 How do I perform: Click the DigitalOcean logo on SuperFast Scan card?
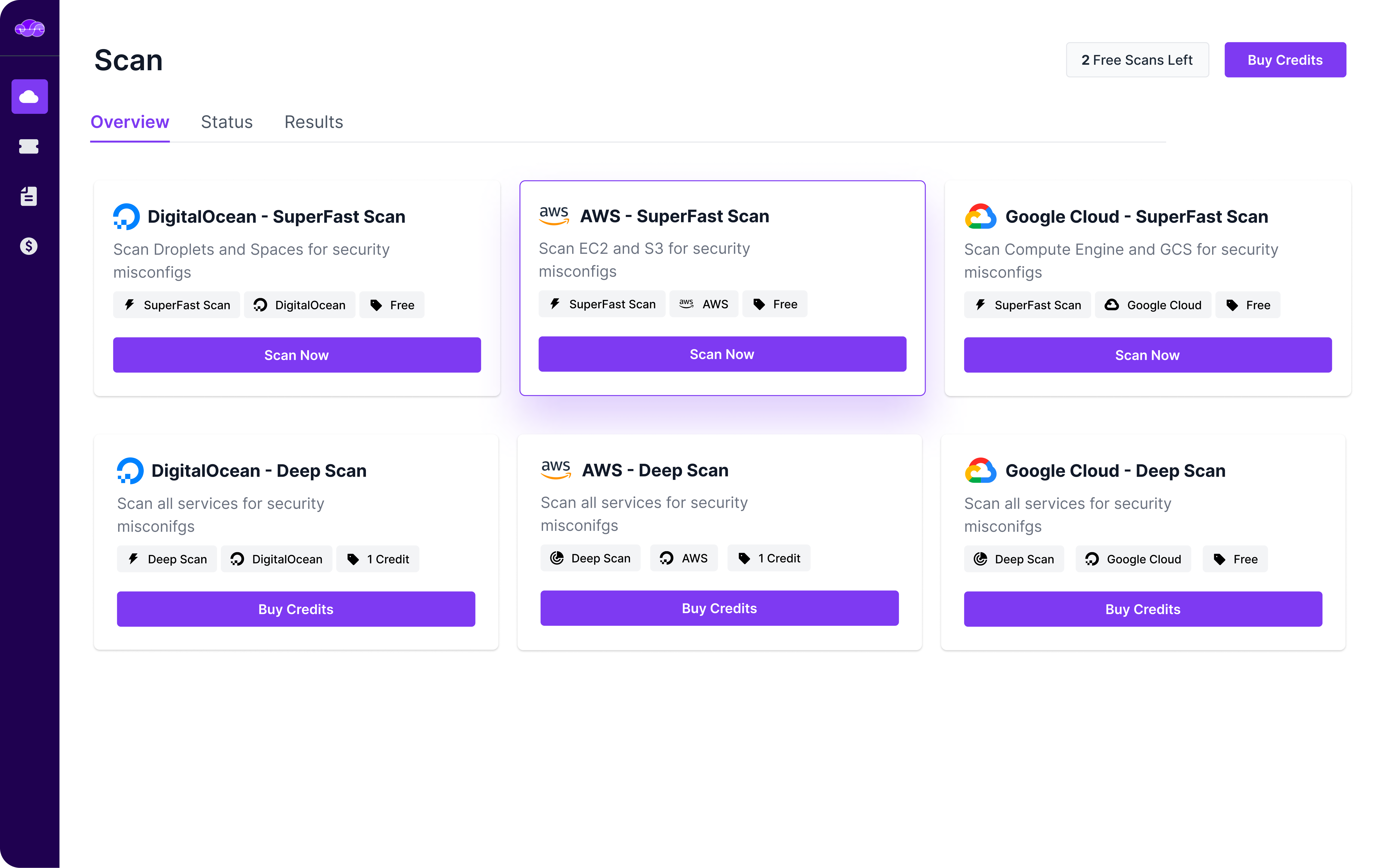point(126,217)
